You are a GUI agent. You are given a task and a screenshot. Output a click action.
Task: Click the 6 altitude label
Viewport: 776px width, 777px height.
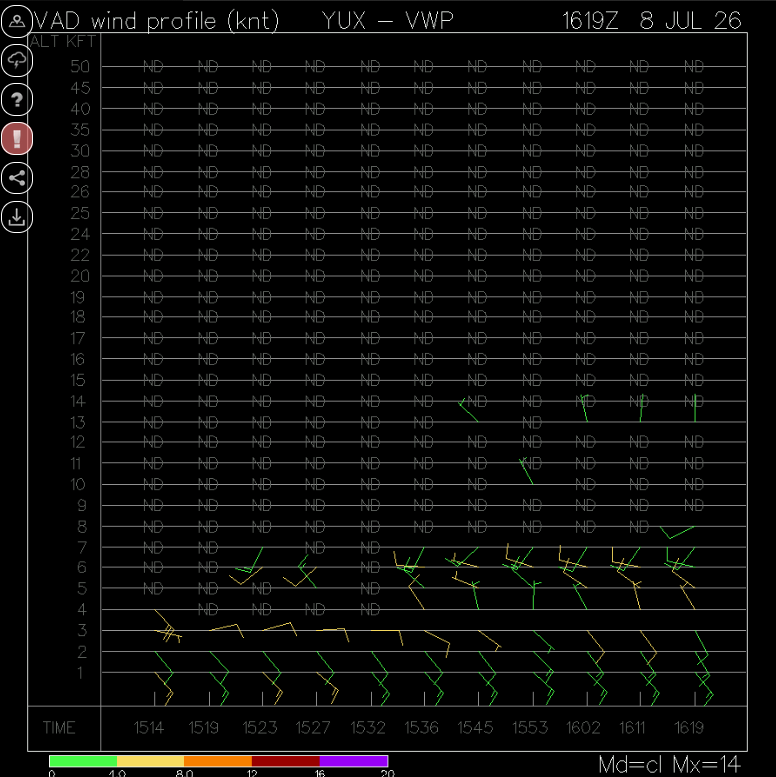coord(82,567)
